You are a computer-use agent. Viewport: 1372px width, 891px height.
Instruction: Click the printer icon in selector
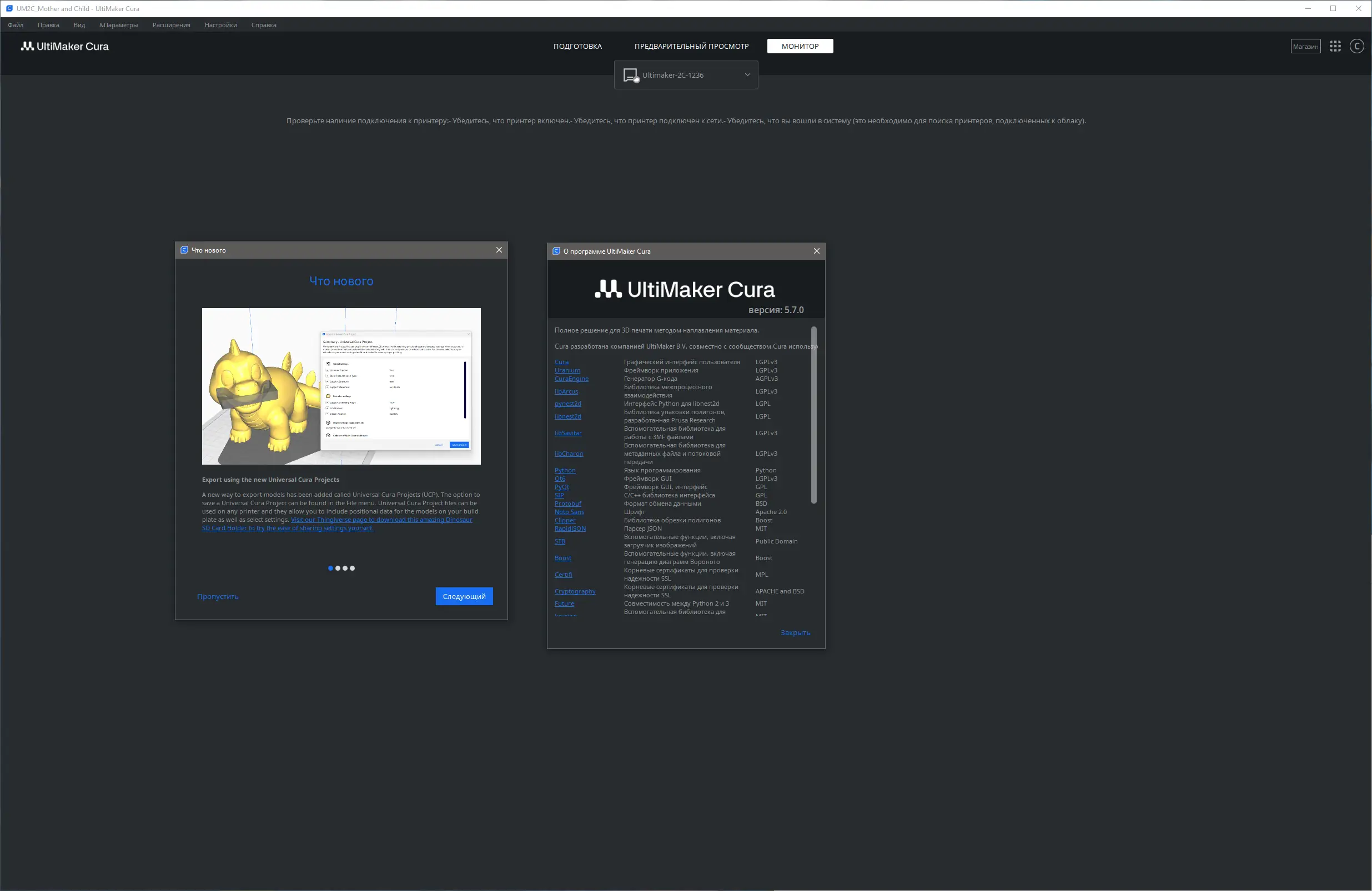tap(631, 75)
